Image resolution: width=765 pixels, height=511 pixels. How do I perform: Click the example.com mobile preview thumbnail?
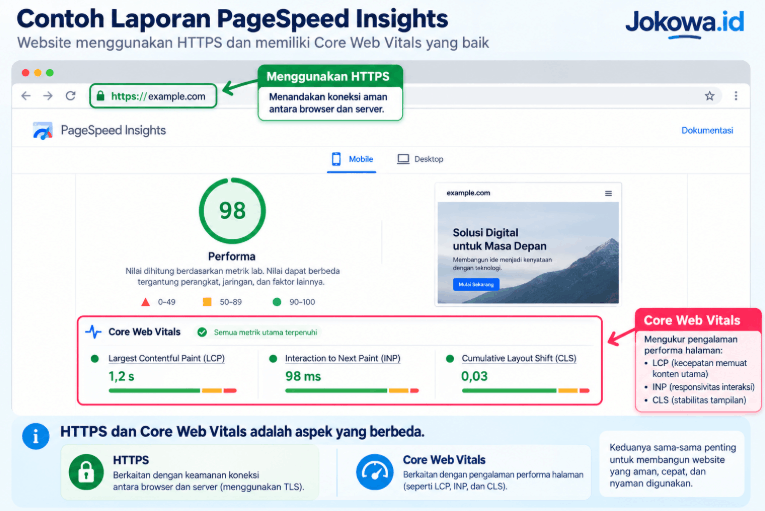pyautogui.click(x=528, y=245)
